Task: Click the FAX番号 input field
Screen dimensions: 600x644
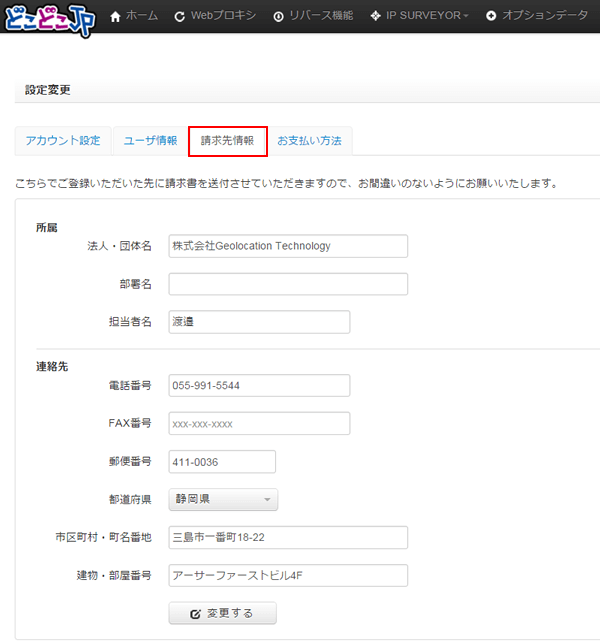Action: coord(259,424)
